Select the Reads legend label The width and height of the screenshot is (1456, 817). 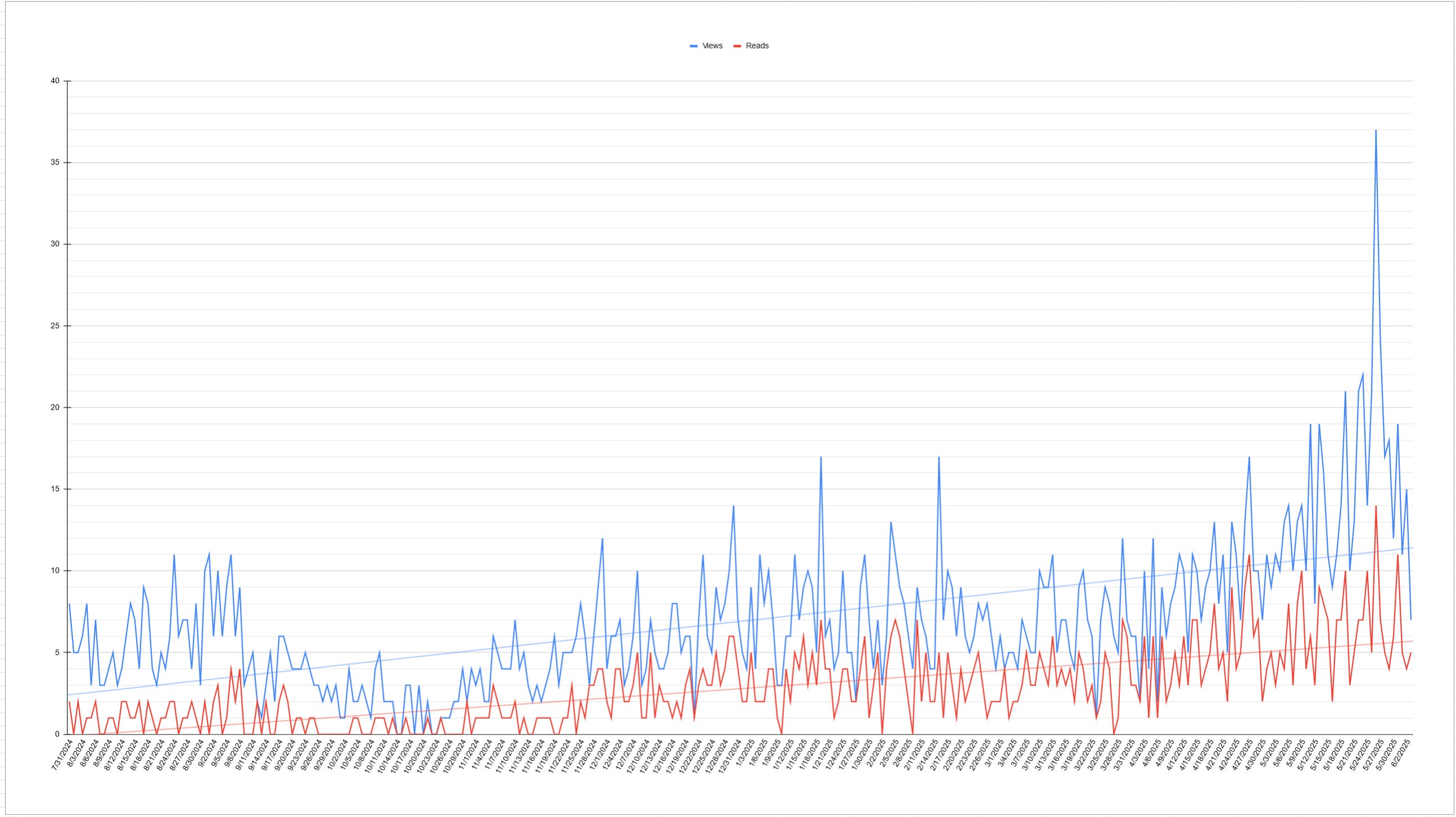tap(757, 46)
